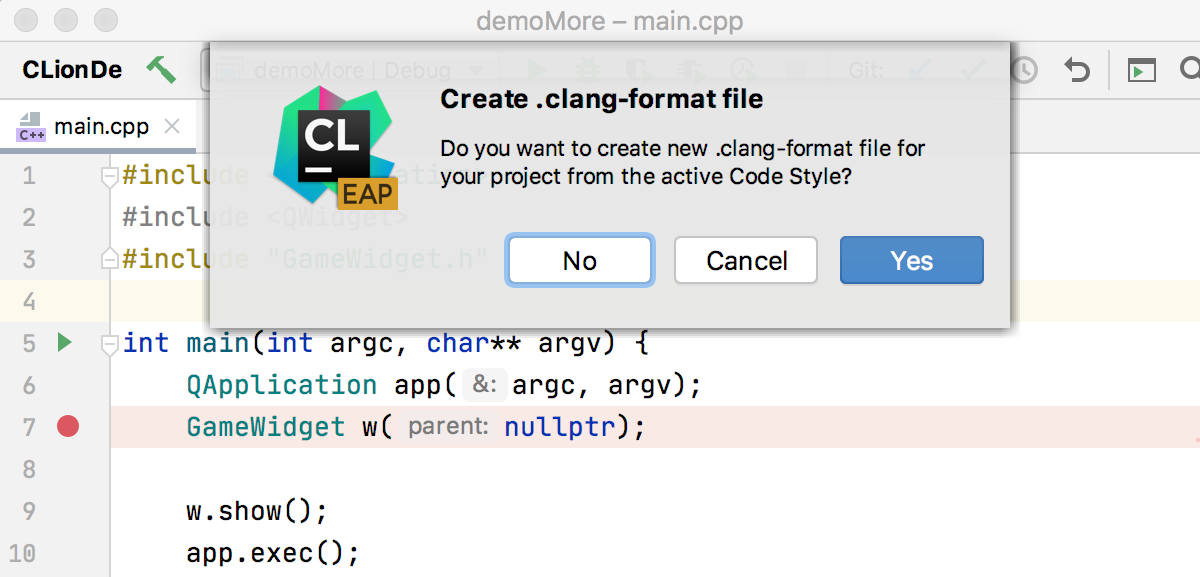Image resolution: width=1200 pixels, height=577 pixels.
Task: Click the app.exec(); statement on line 10
Action: click(x=273, y=553)
